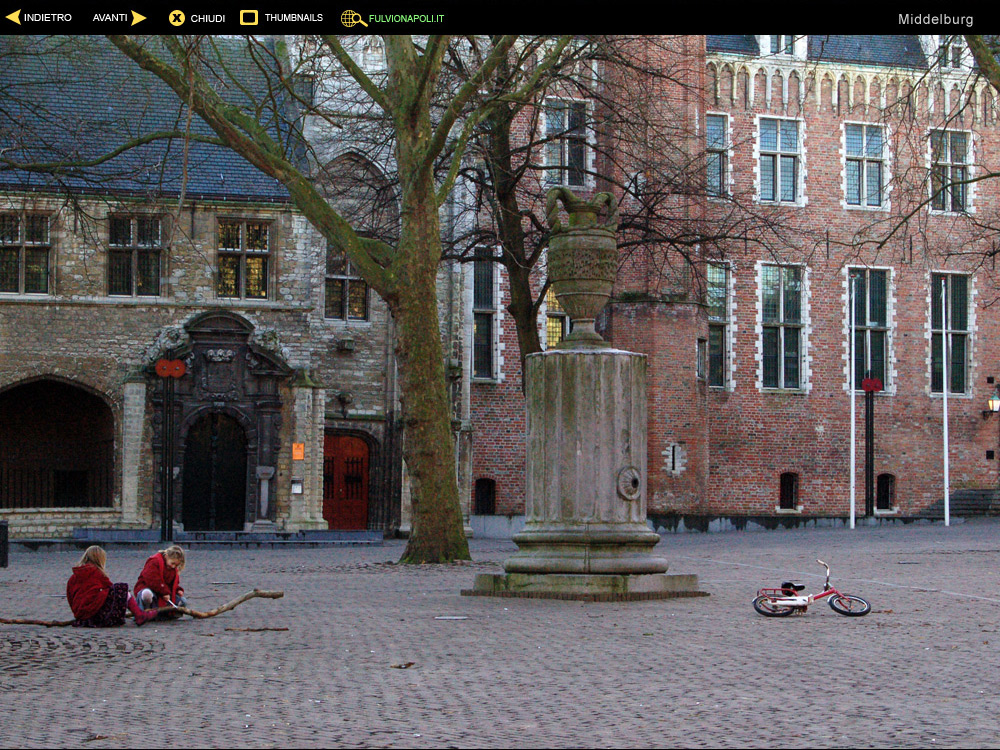Click the Middelburg photo title

click(x=936, y=20)
